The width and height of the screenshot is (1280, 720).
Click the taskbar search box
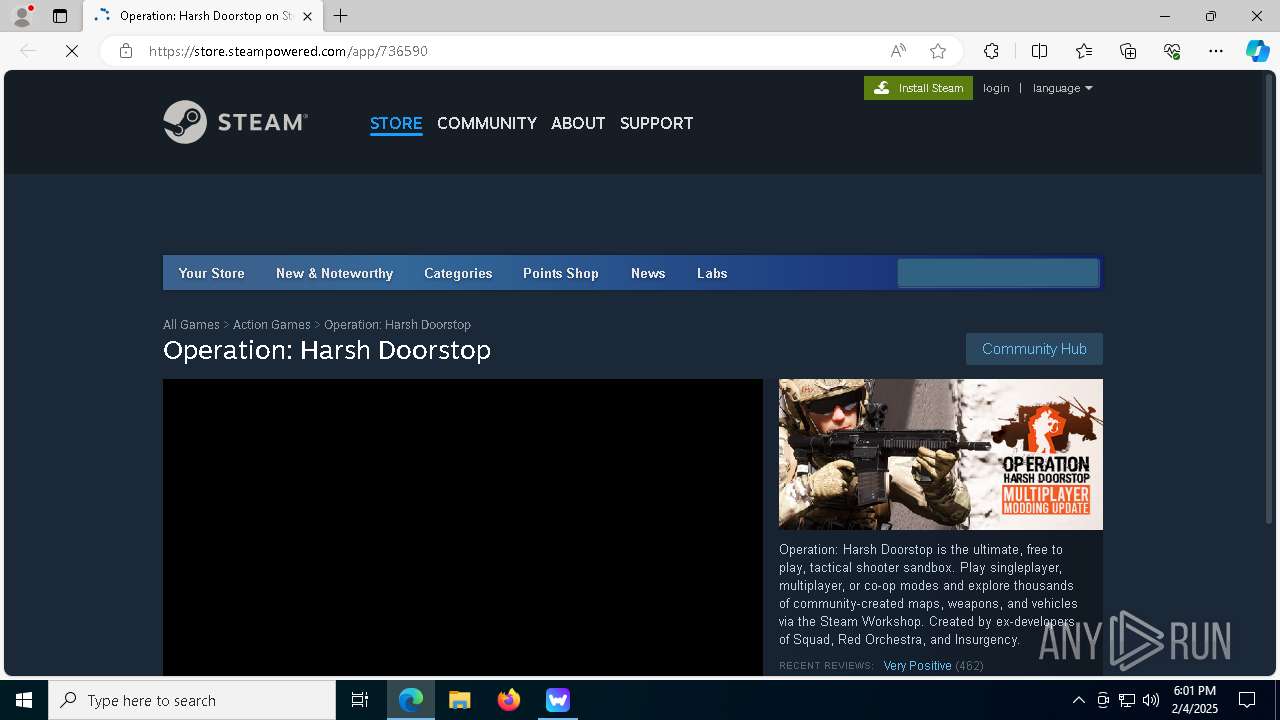click(192, 700)
